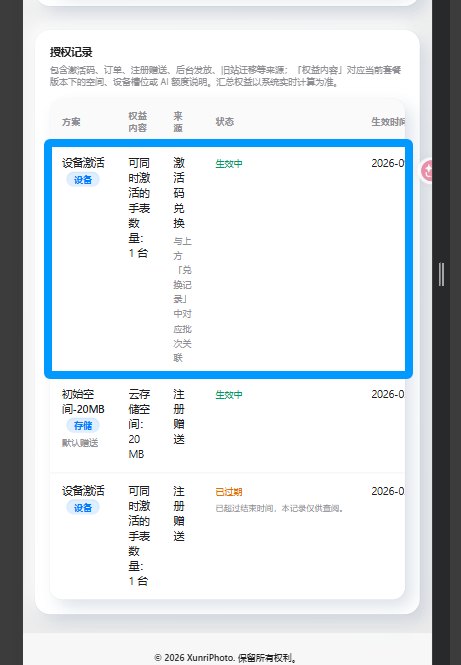This screenshot has height=665, width=461.
Task: Click the 设备 badge in the 激活码兑换 row
Action: 83,179
